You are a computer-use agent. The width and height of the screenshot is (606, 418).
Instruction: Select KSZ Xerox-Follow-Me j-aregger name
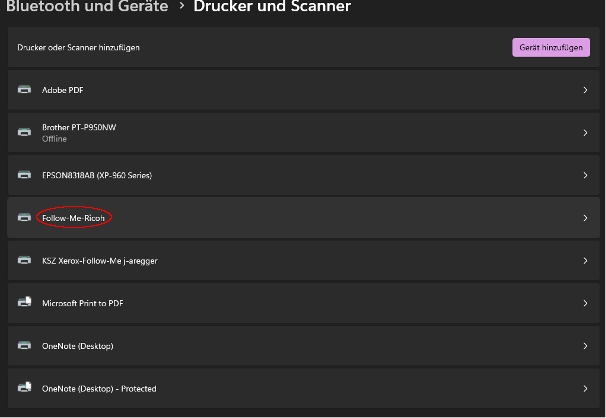click(x=100, y=261)
